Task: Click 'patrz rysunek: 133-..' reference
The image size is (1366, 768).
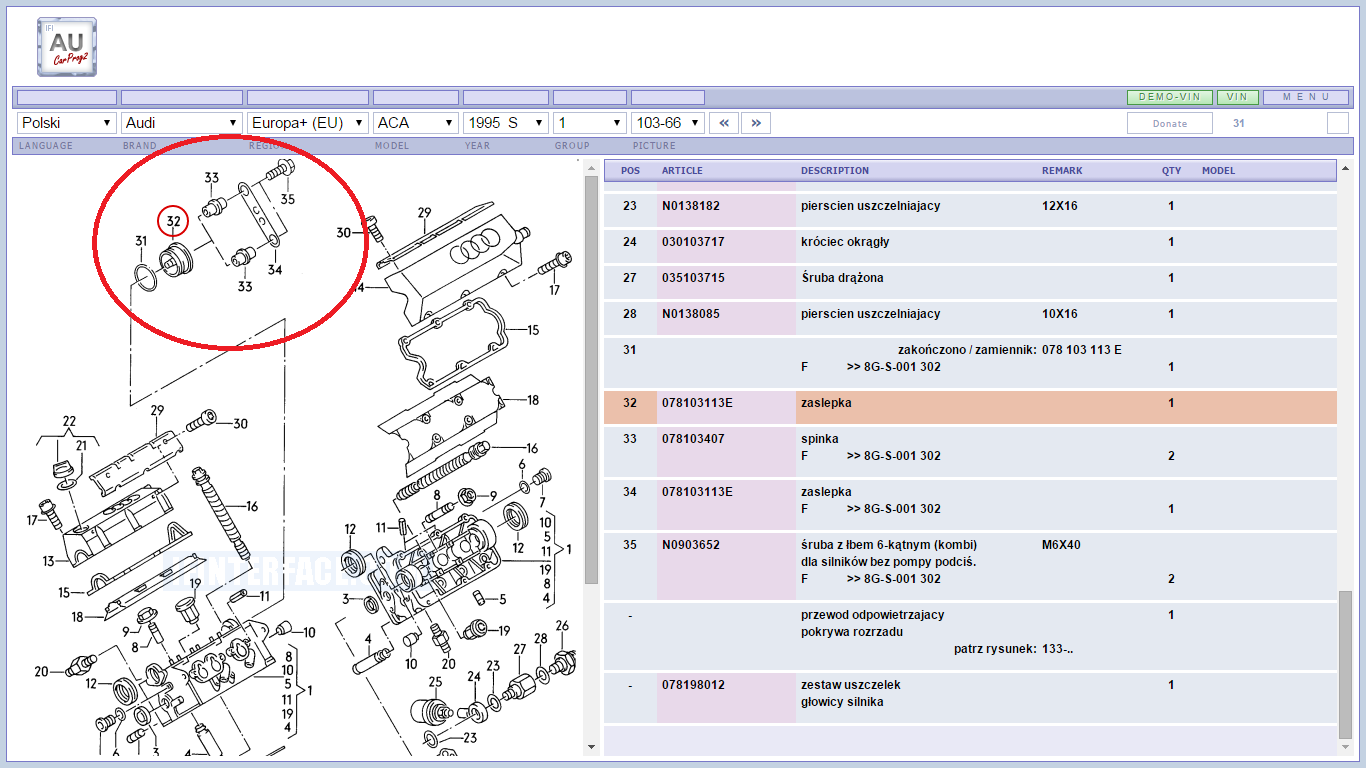Action: pyautogui.click(x=1013, y=649)
